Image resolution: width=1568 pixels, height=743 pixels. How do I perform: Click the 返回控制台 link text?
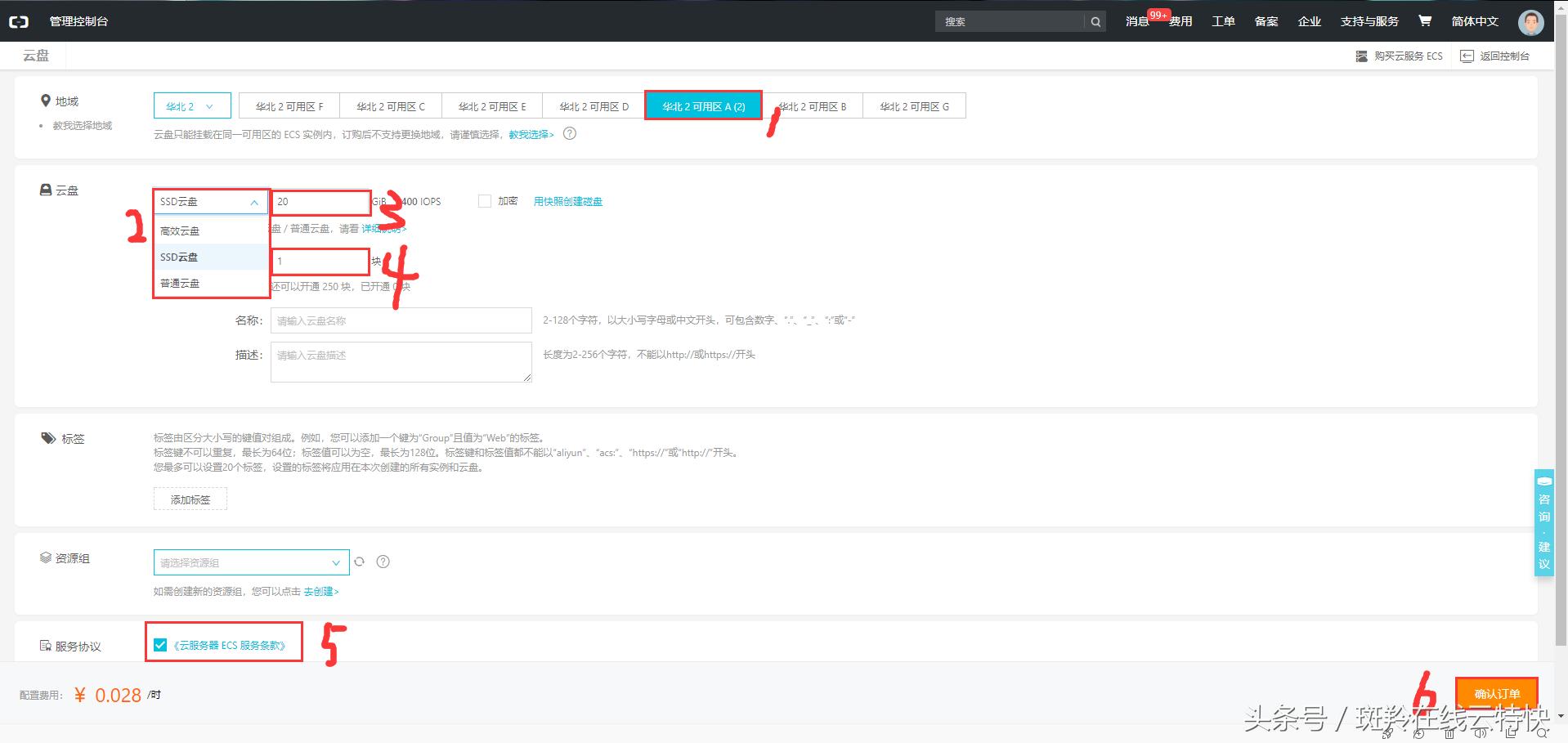pyautogui.click(x=1505, y=56)
